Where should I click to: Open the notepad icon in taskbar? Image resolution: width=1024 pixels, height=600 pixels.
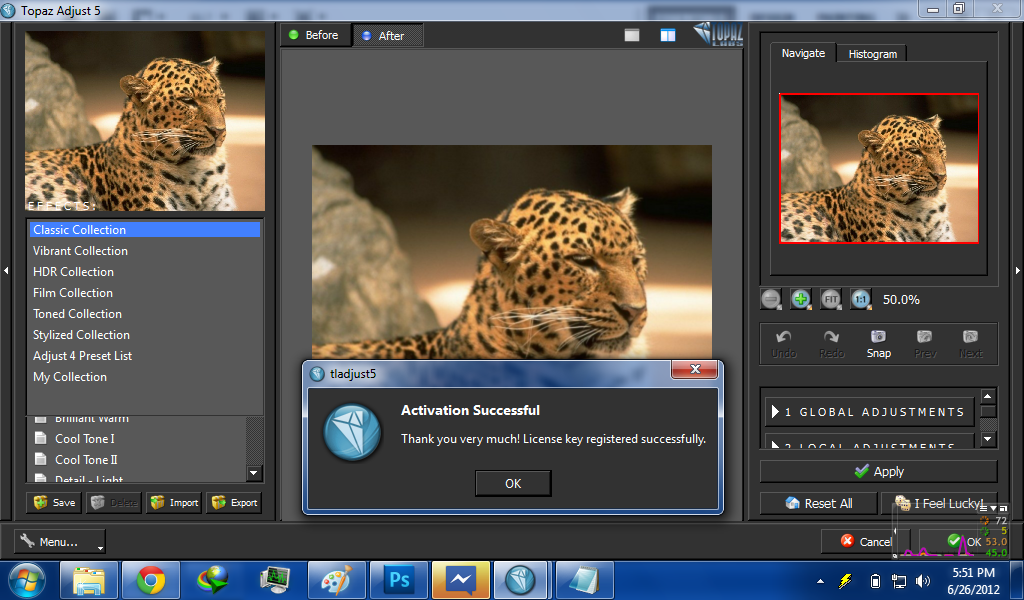click(584, 580)
